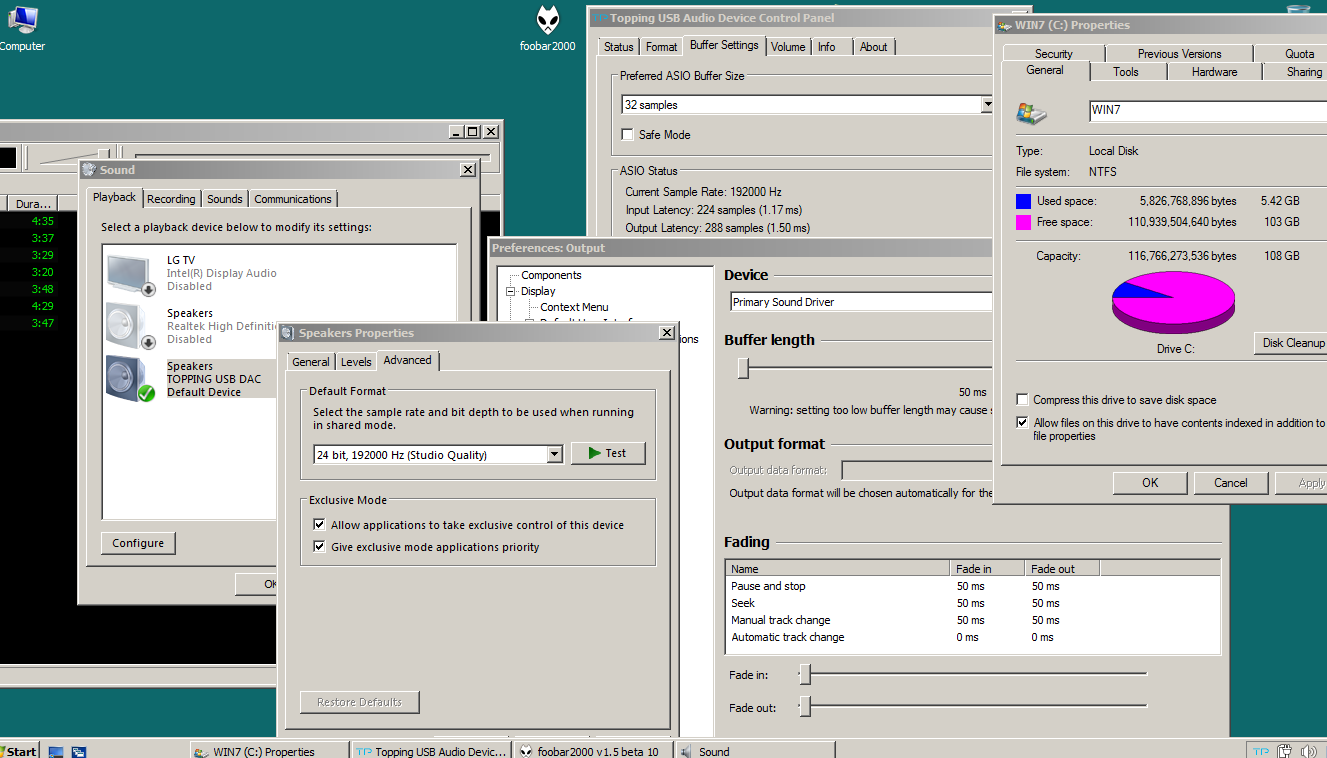Open the About tab in Topping panel
Screen dimensions: 1327x758
click(874, 47)
